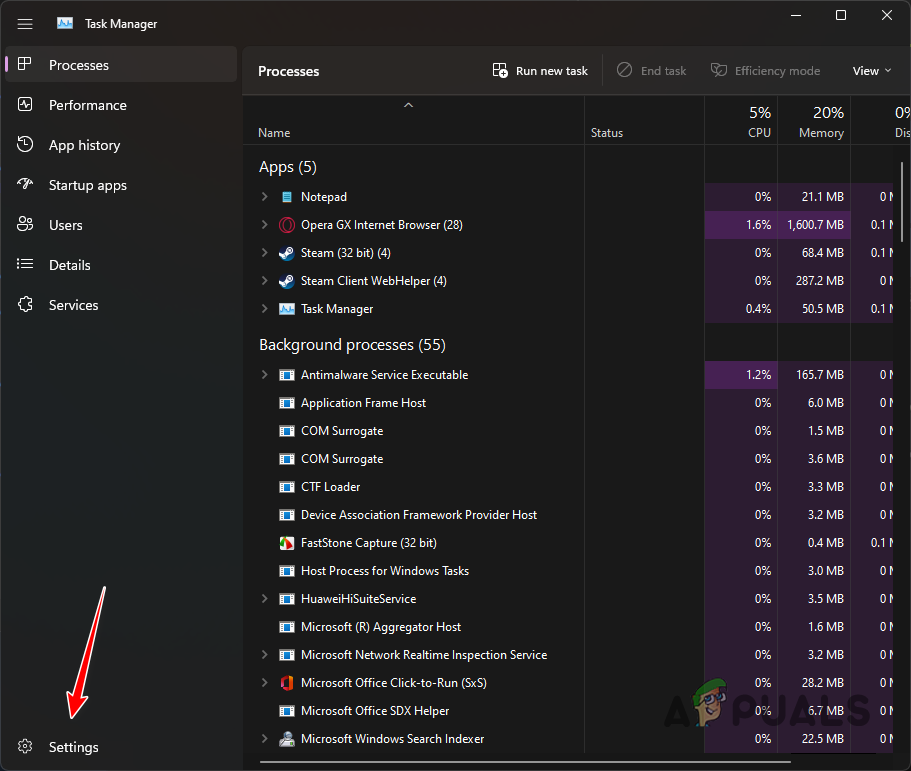Open the Startup apps page

click(88, 185)
